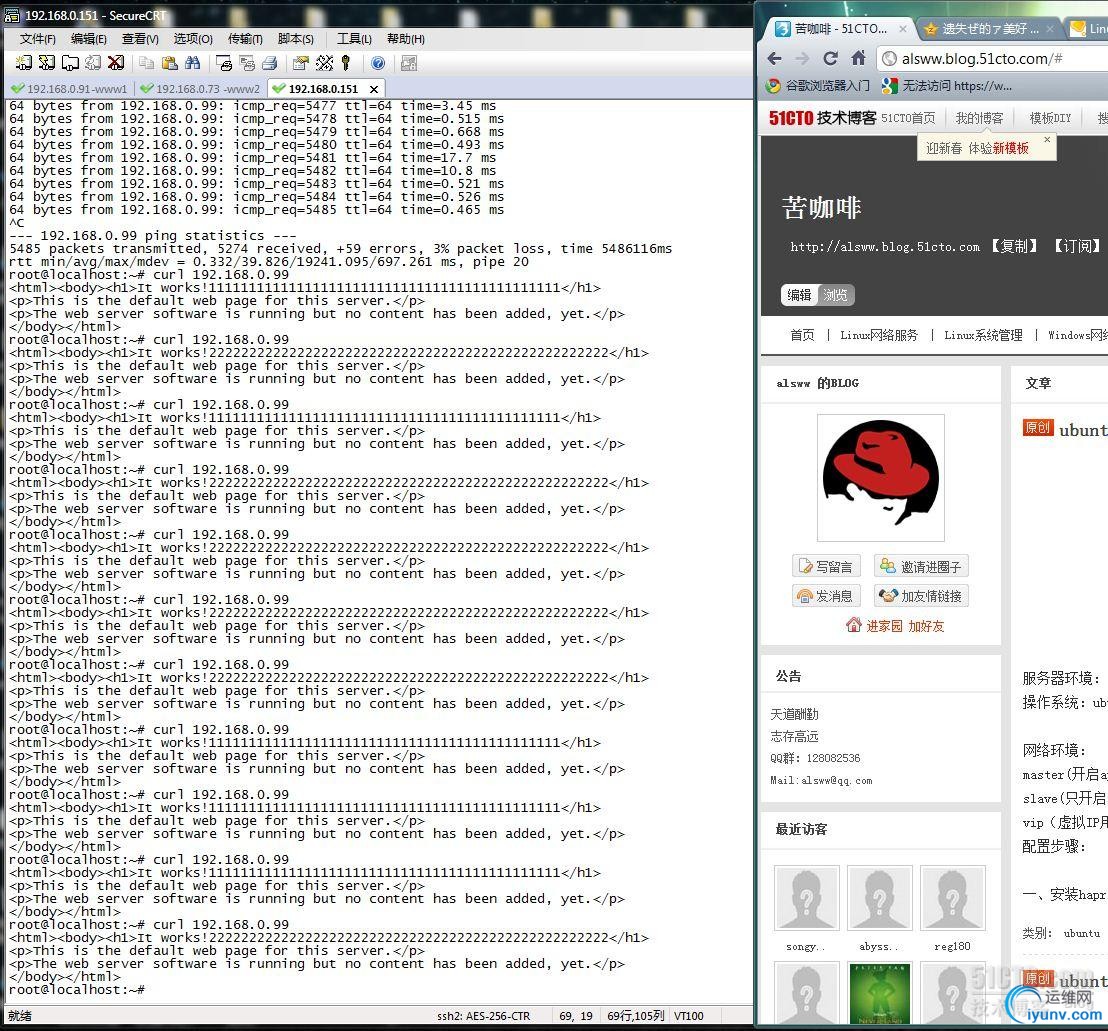Click the greyed Reconnect toolbar icon

pyautogui.click(x=93, y=64)
